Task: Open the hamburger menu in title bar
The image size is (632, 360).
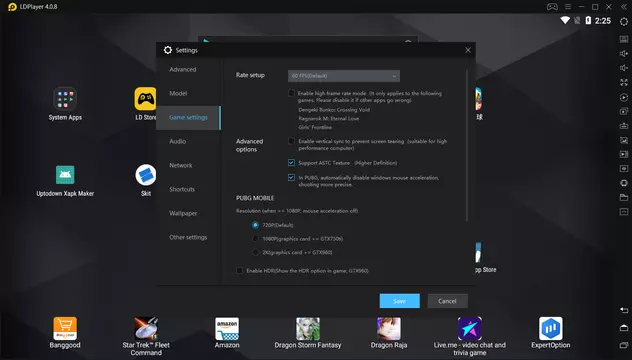Action: pos(568,7)
